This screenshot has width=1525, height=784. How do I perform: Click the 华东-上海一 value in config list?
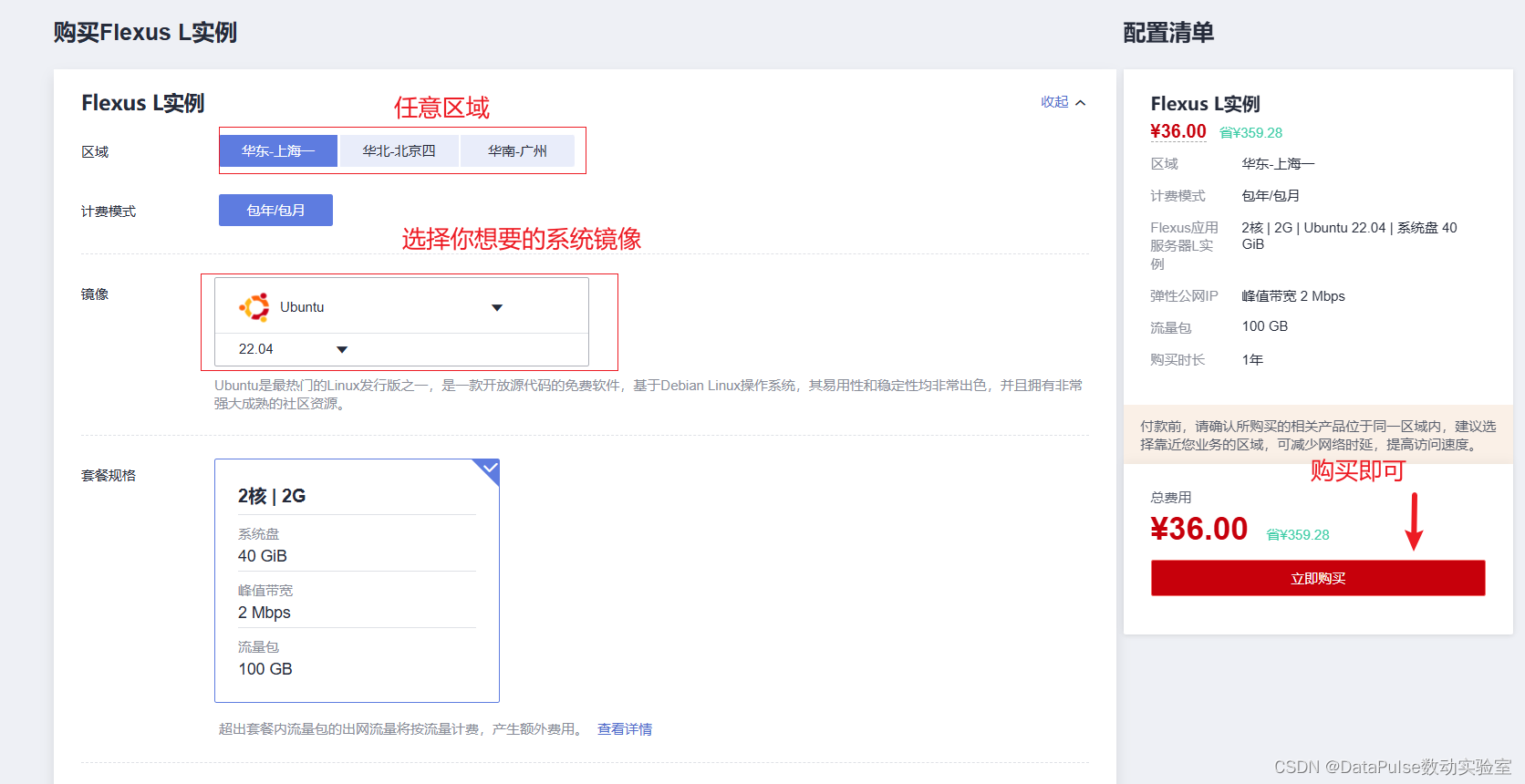click(1278, 164)
